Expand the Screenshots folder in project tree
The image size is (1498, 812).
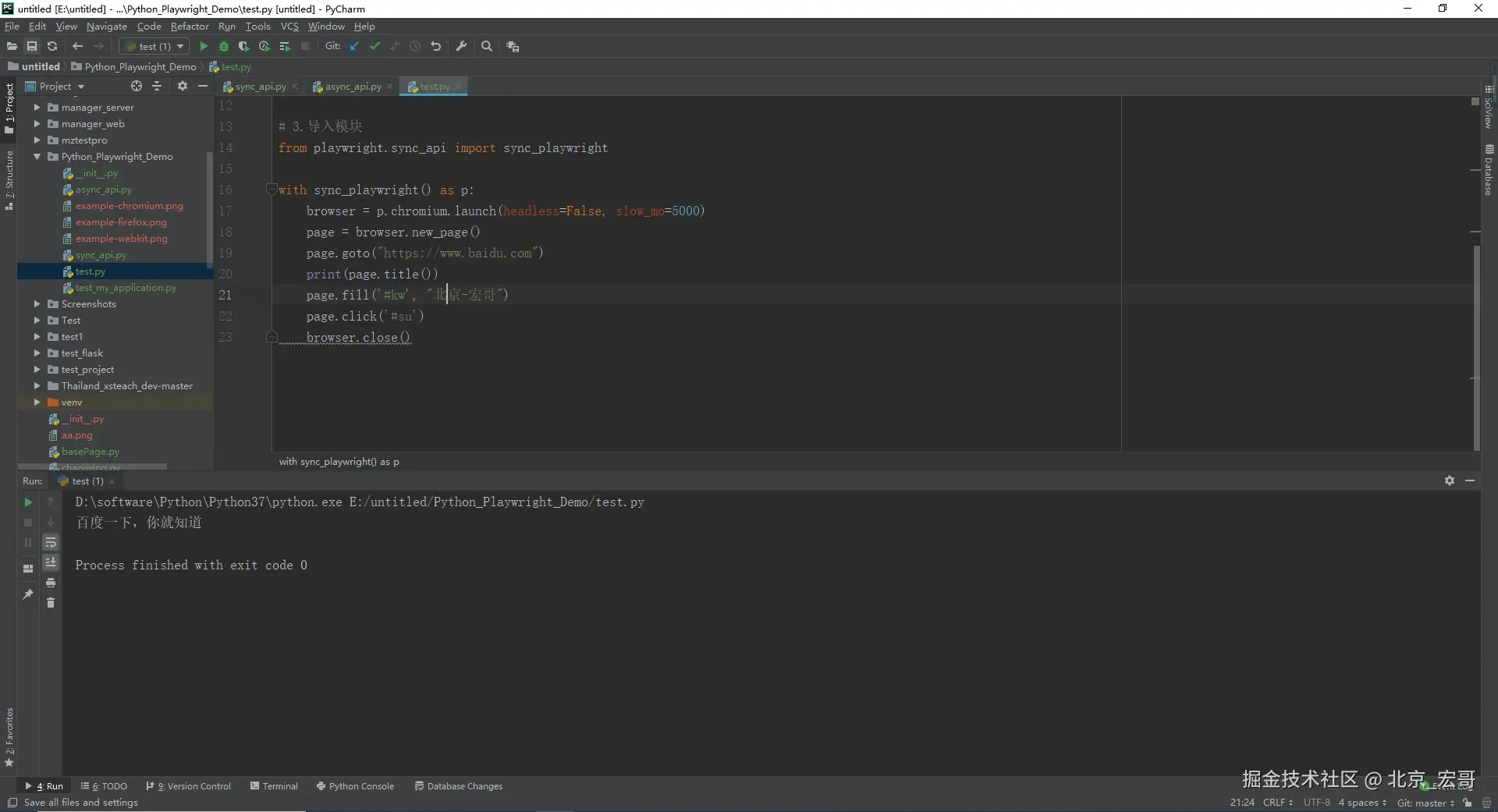click(x=37, y=304)
